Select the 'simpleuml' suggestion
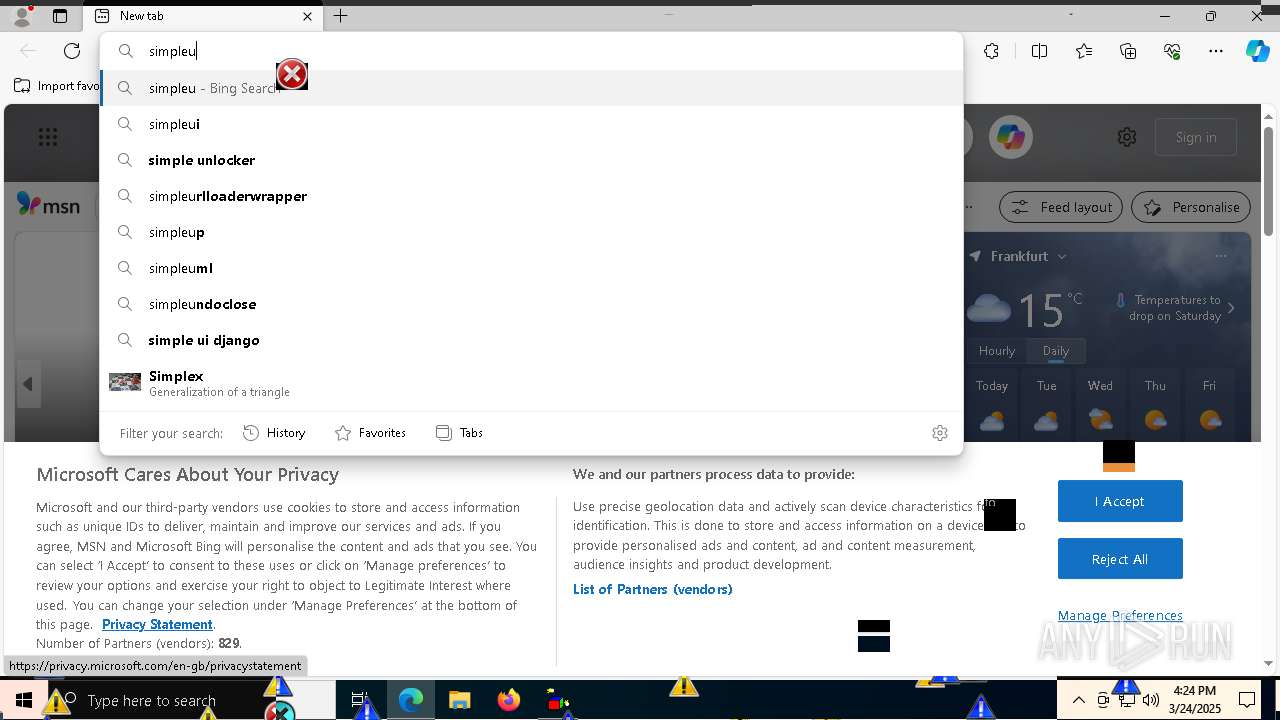 click(x=531, y=268)
